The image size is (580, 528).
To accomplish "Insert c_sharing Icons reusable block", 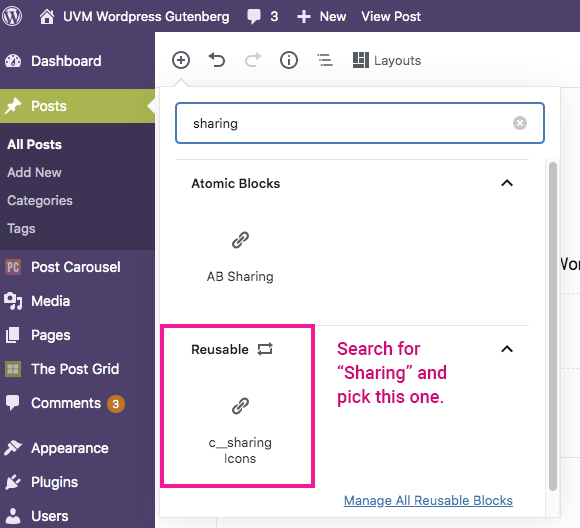I will click(240, 431).
